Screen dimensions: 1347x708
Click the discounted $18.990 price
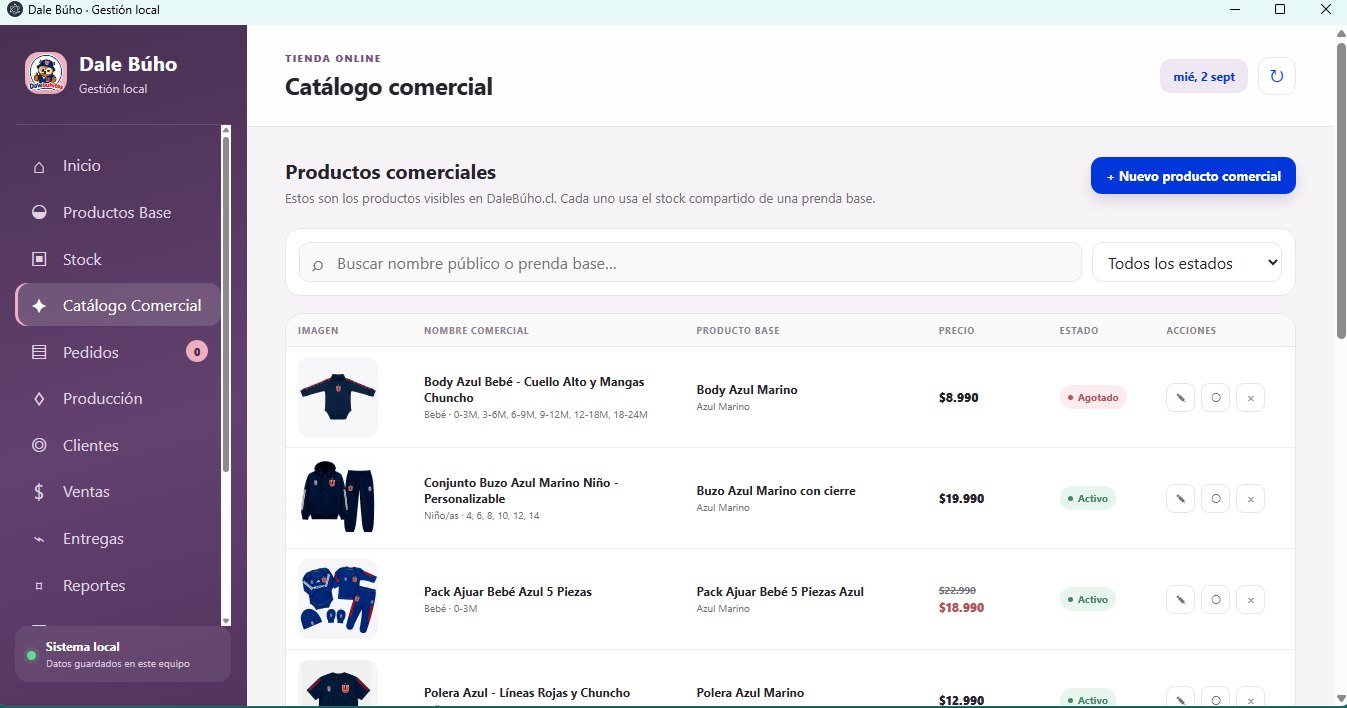click(x=961, y=608)
